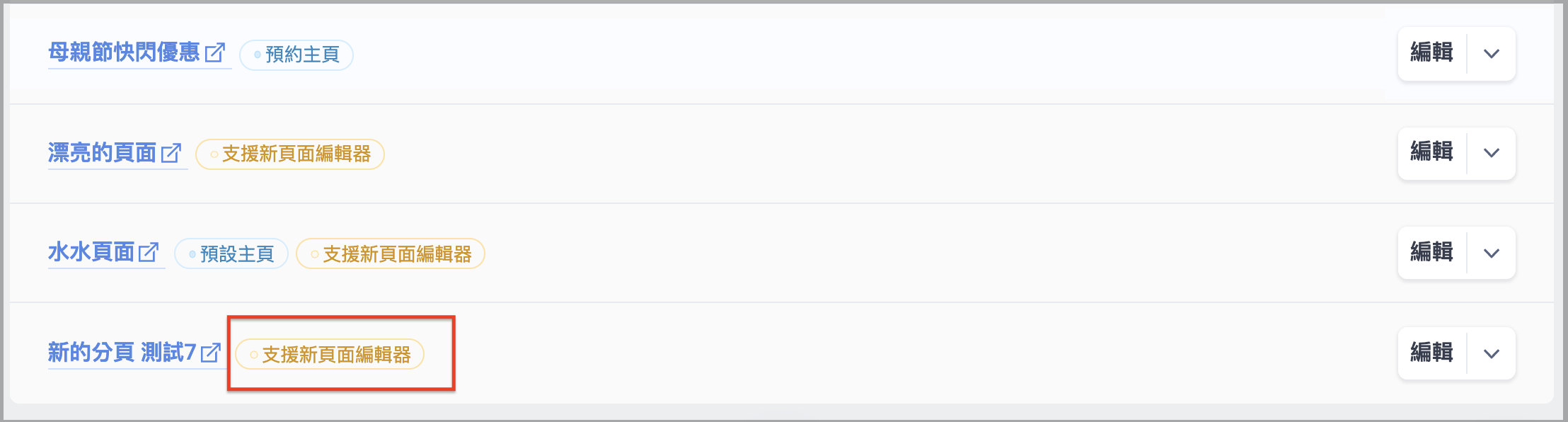The height and width of the screenshot is (422, 1568).
Task: Click highlighted 支援新頁面編輯器 tag on 測試7 row
Action: point(330,354)
